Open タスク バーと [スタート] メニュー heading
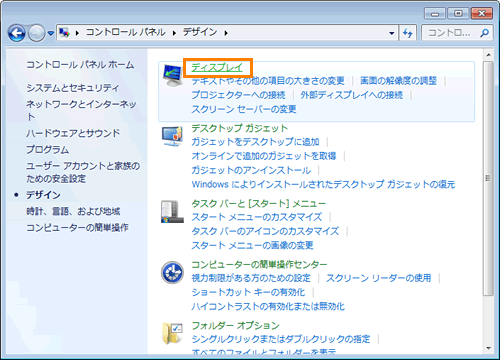 (x=258, y=203)
